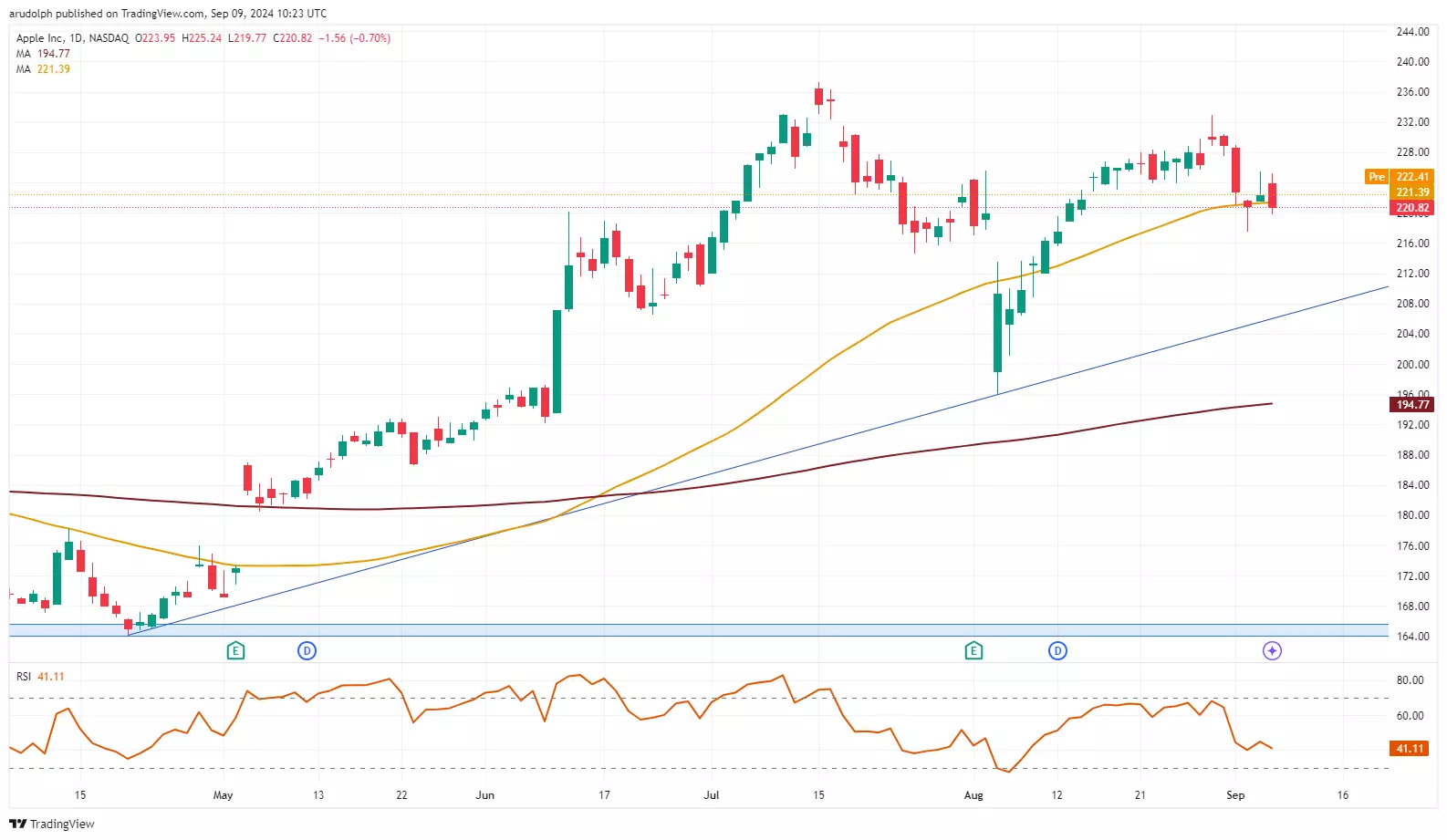Click the Jul label on the time axis
The height and width of the screenshot is (840, 1447).
pyautogui.click(x=711, y=795)
